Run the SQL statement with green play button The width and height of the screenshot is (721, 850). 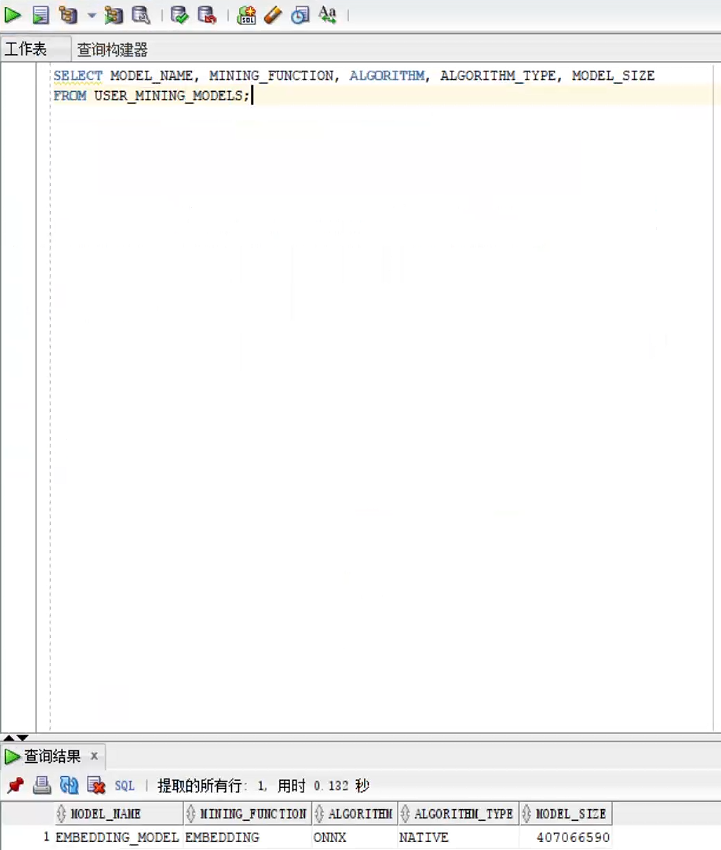point(12,15)
